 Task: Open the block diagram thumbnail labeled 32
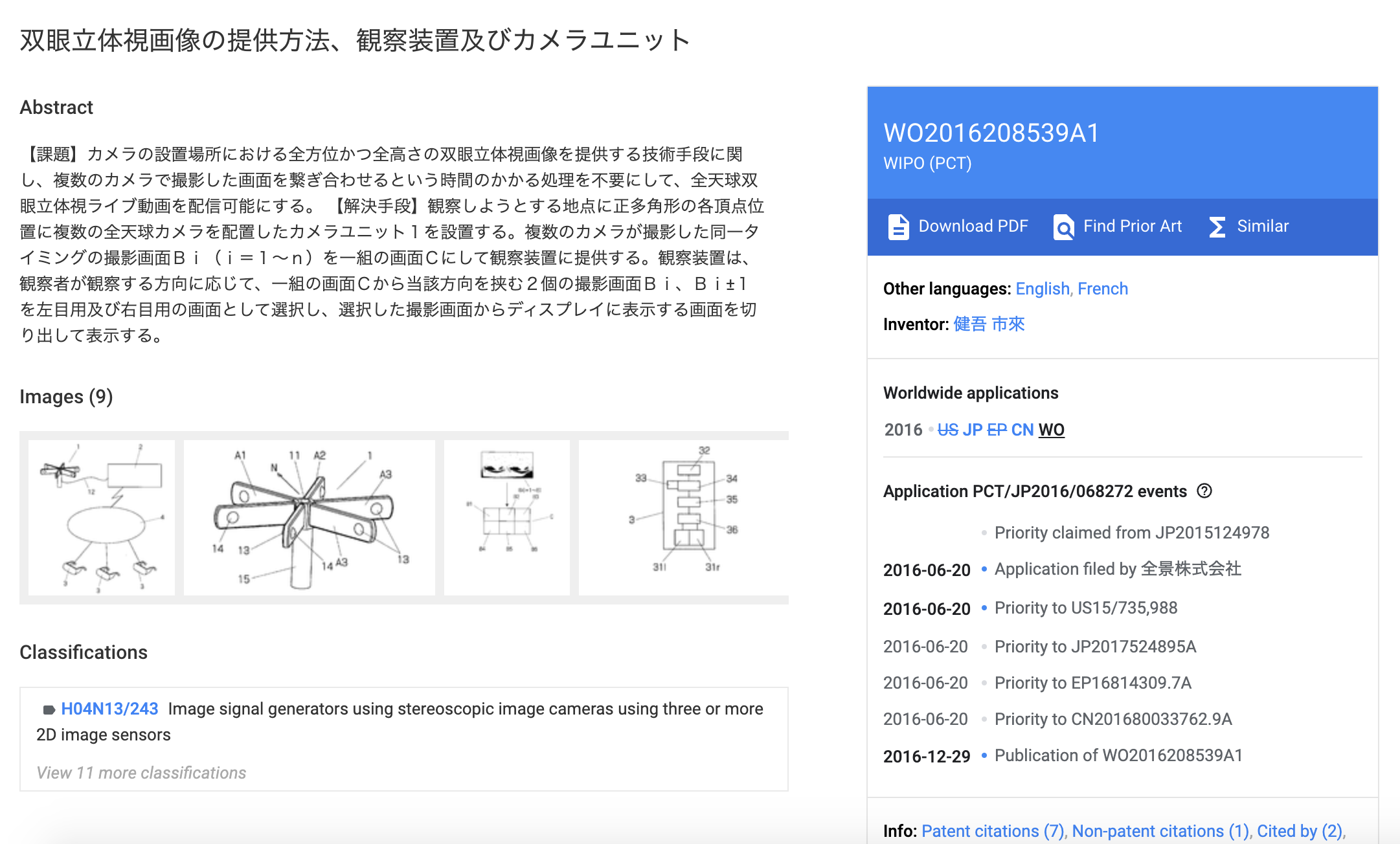click(684, 518)
